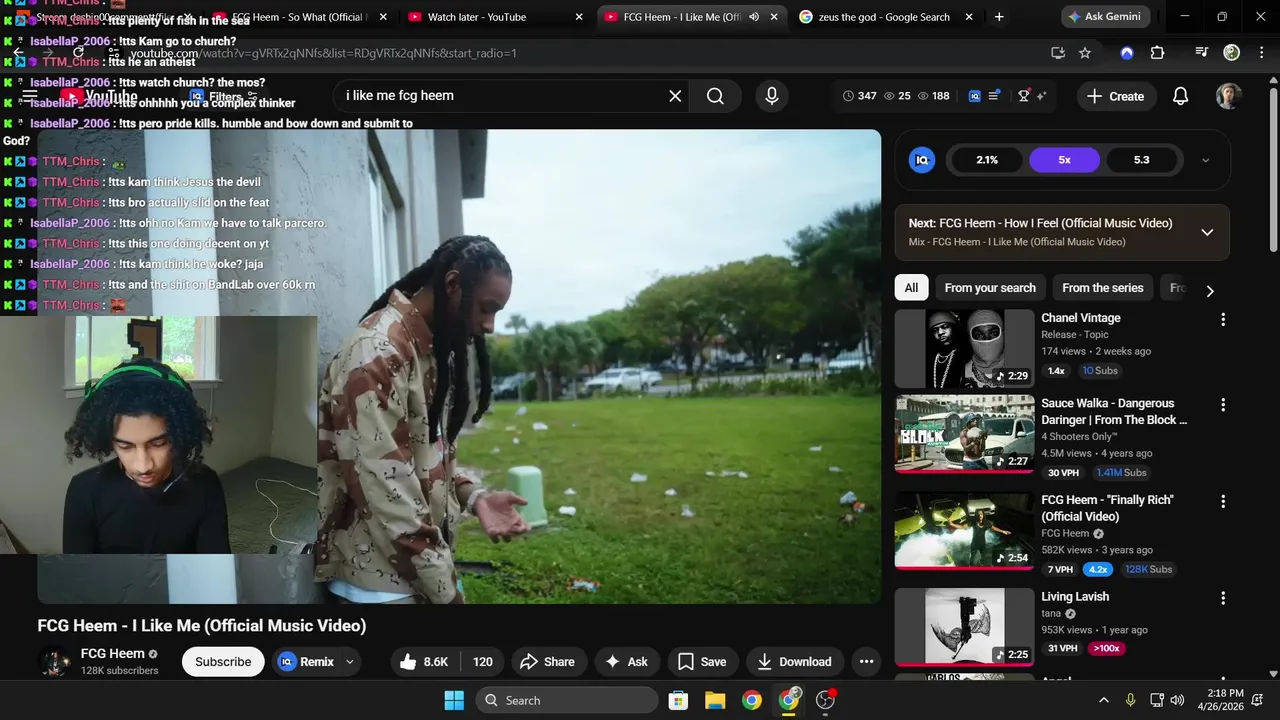Open the vidIQ list icon in stats bar
This screenshot has height=720, width=1280.
(995, 96)
